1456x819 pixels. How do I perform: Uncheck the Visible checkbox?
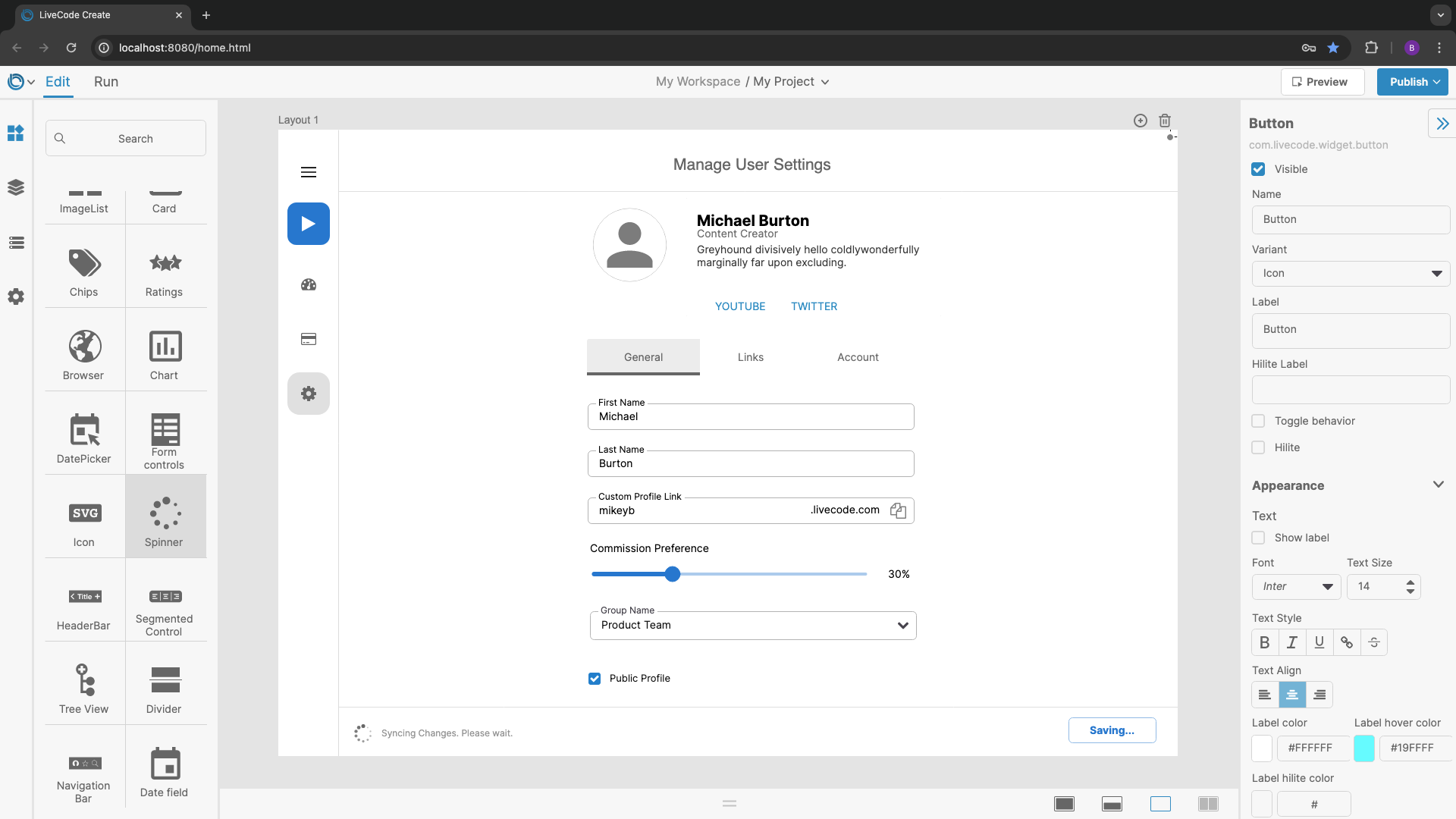pyautogui.click(x=1258, y=169)
